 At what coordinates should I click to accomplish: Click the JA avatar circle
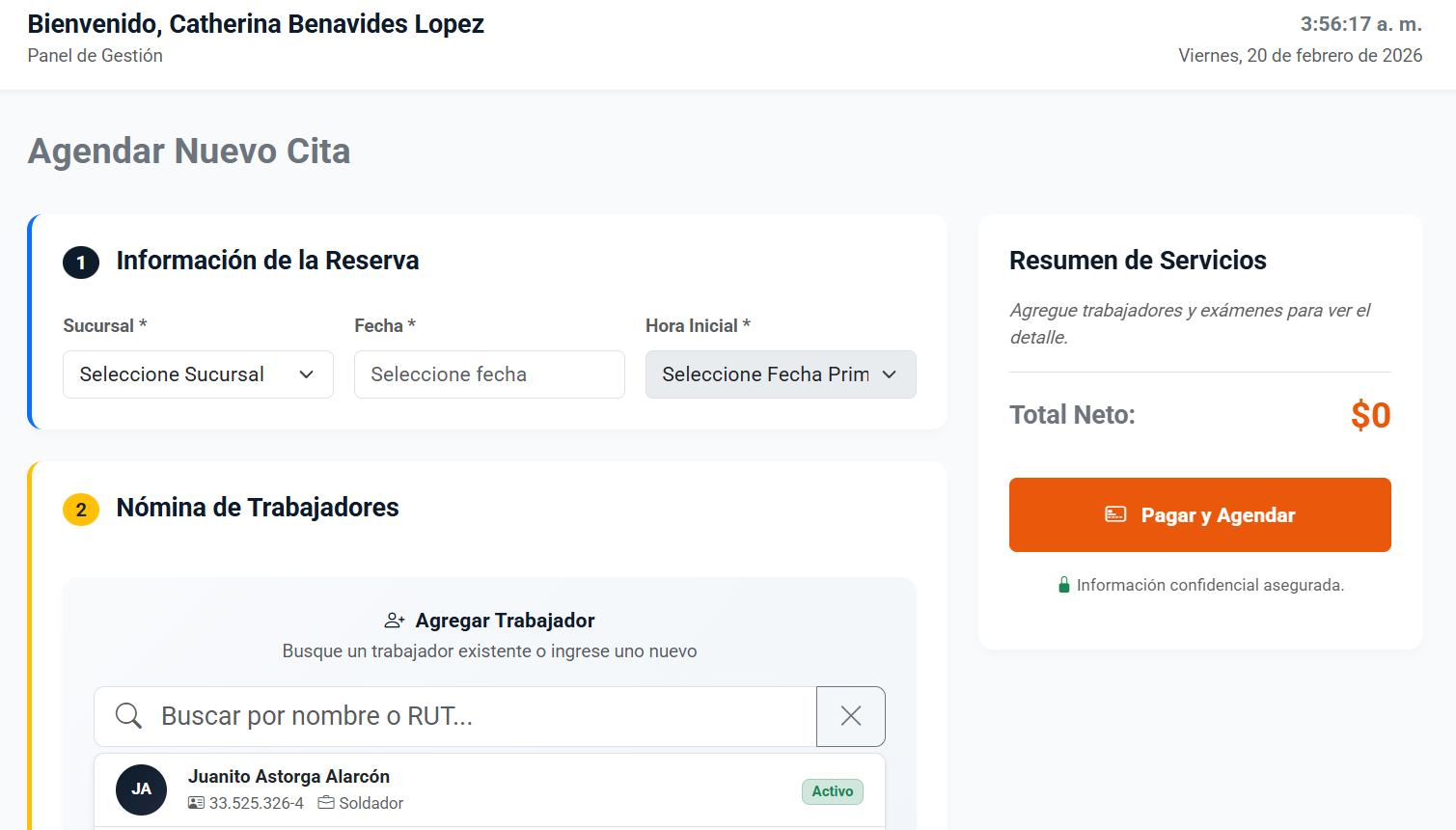coord(141,789)
